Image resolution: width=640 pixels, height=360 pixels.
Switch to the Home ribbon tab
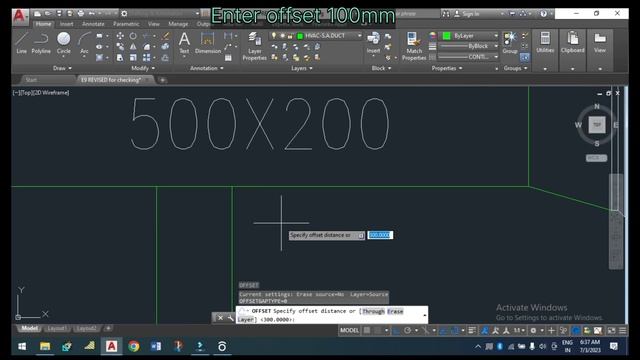pos(43,24)
